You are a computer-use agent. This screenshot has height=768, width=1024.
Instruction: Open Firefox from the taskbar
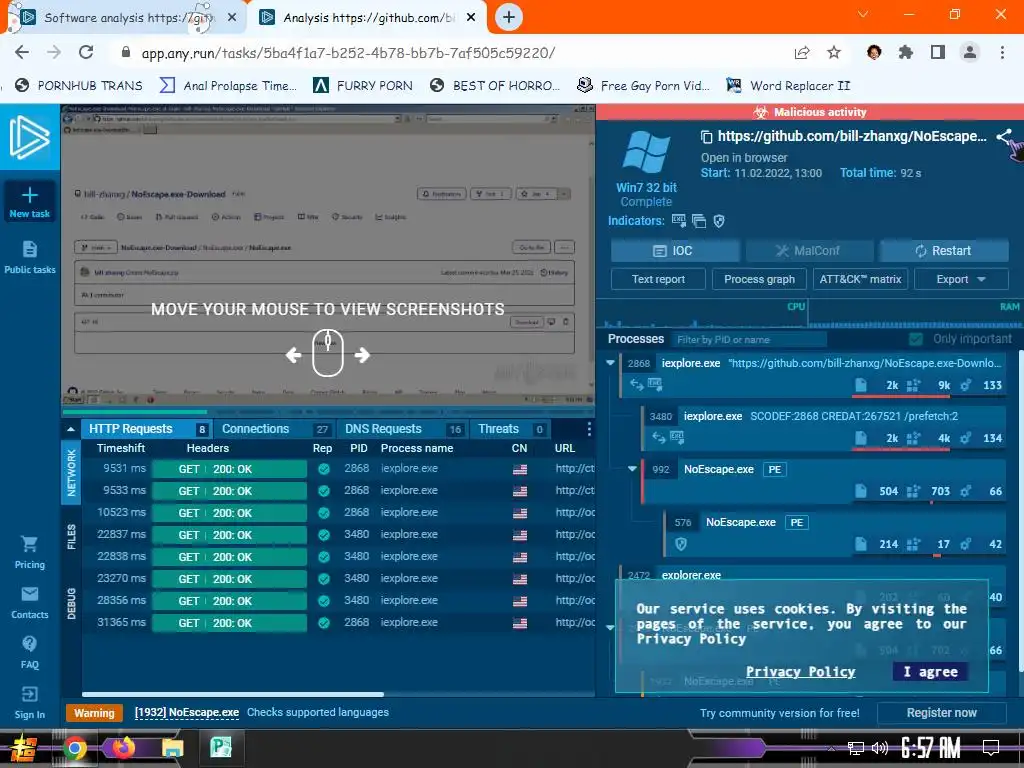pos(123,748)
